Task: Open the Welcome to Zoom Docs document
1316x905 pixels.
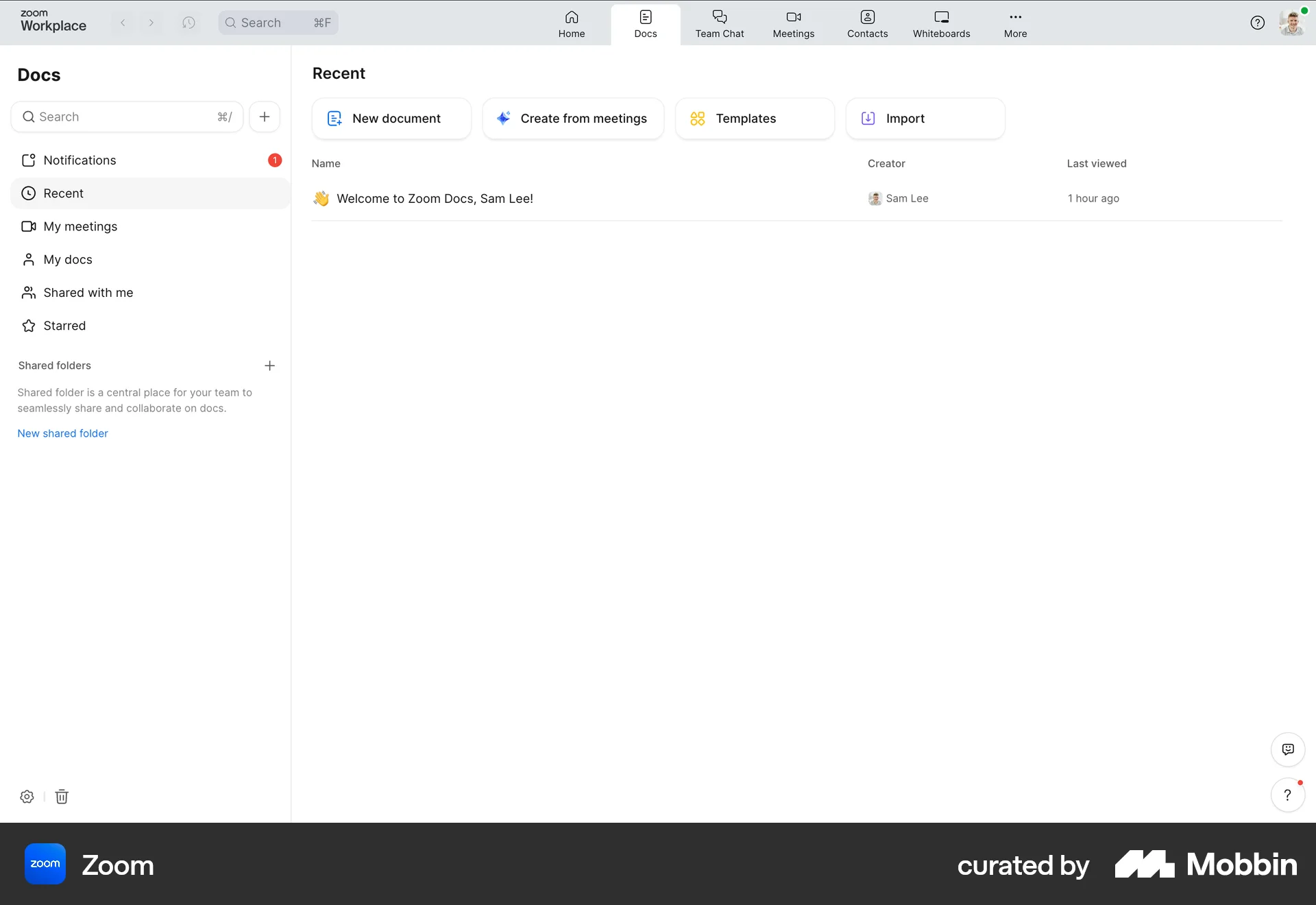Action: [x=435, y=198]
